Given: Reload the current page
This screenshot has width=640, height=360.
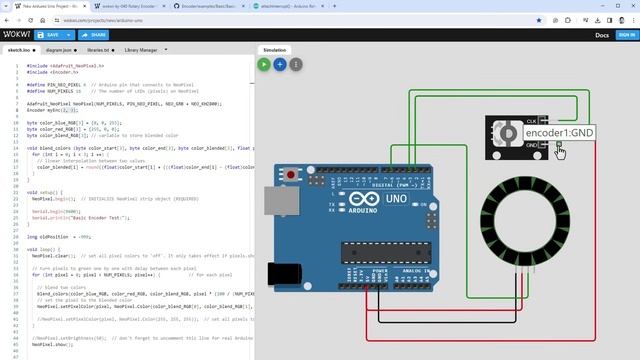Looking at the screenshot, I should click(x=31, y=20).
